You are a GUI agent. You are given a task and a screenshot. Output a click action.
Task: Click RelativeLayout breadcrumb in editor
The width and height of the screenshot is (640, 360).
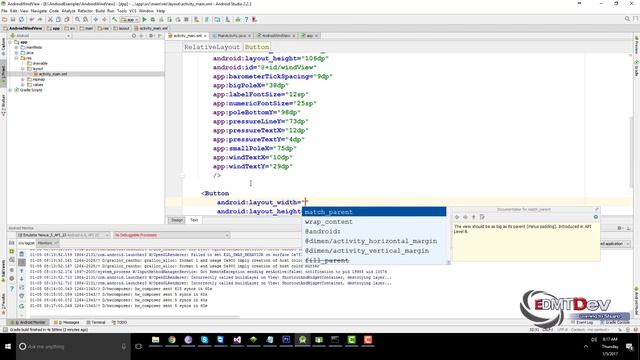coord(212,47)
